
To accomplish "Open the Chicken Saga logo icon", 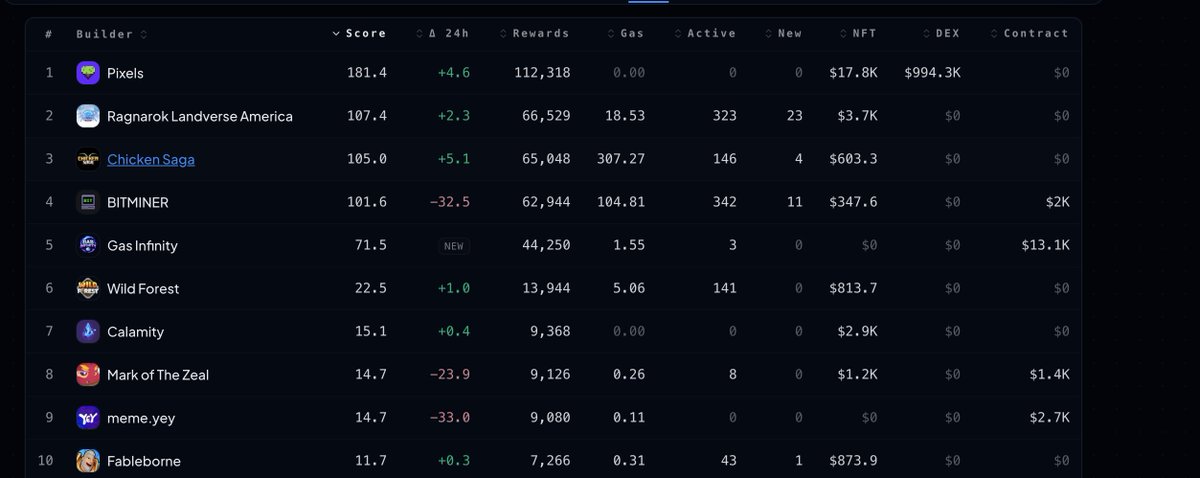I will tap(88, 159).
